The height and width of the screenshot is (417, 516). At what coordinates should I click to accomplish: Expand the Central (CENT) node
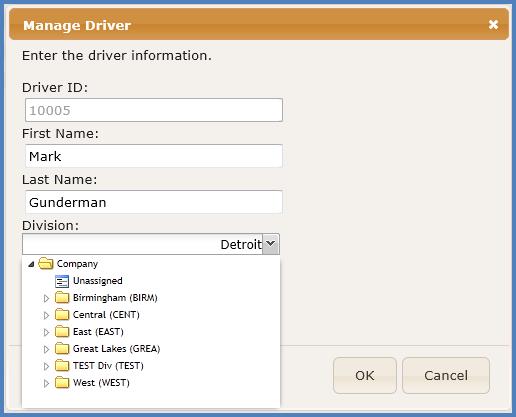46,315
